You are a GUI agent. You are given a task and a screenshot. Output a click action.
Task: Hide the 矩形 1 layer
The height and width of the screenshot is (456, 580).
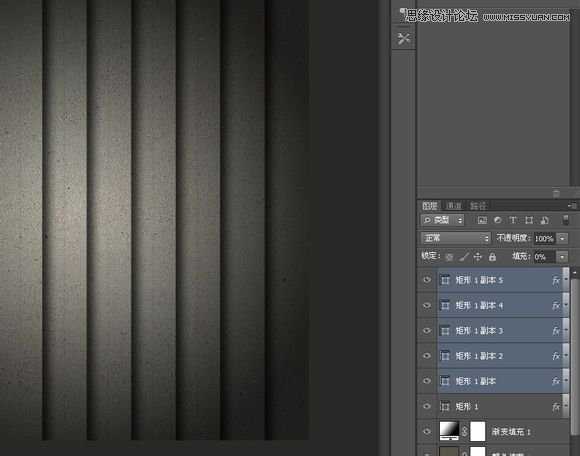pos(427,406)
